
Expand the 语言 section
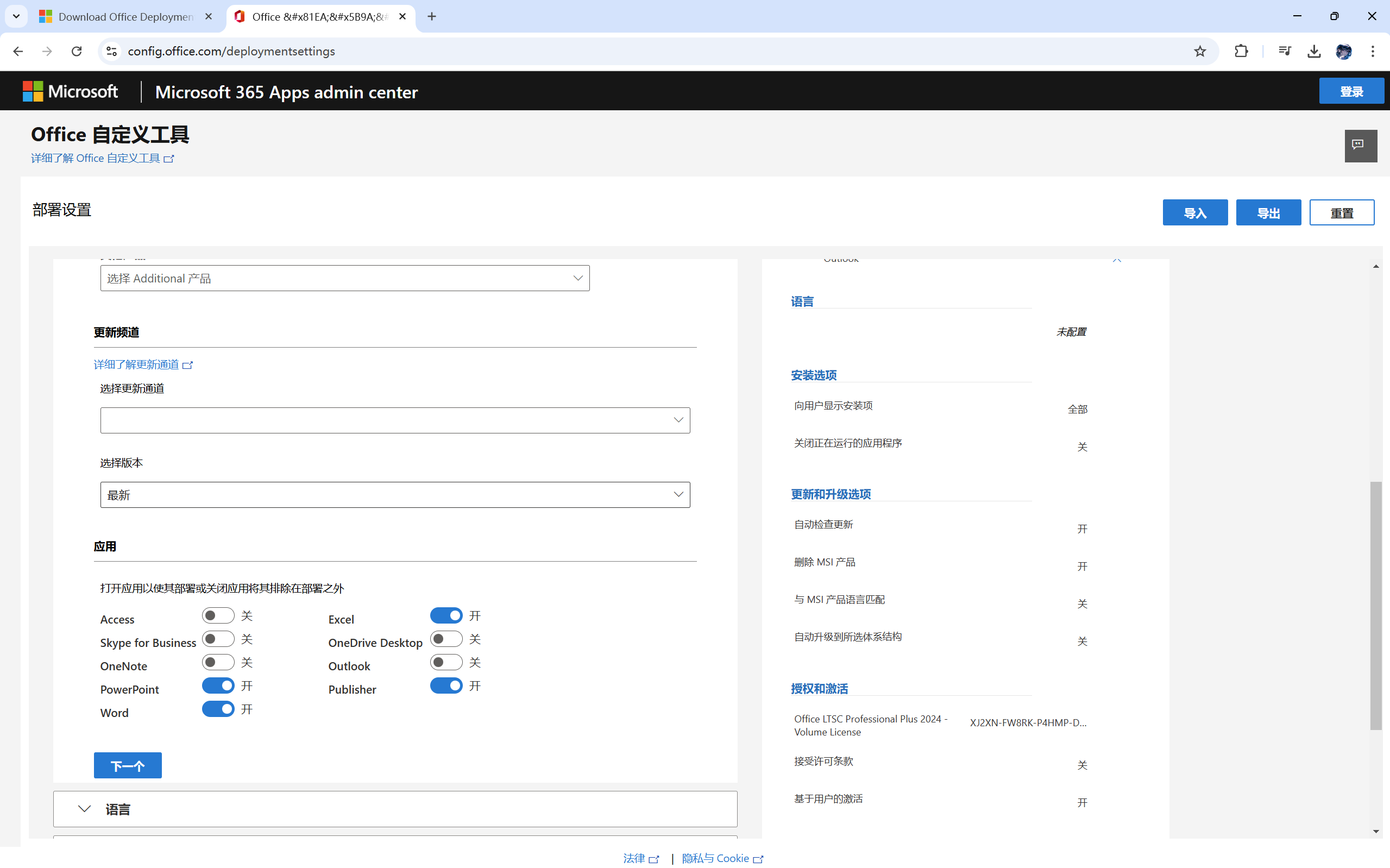click(x=395, y=809)
